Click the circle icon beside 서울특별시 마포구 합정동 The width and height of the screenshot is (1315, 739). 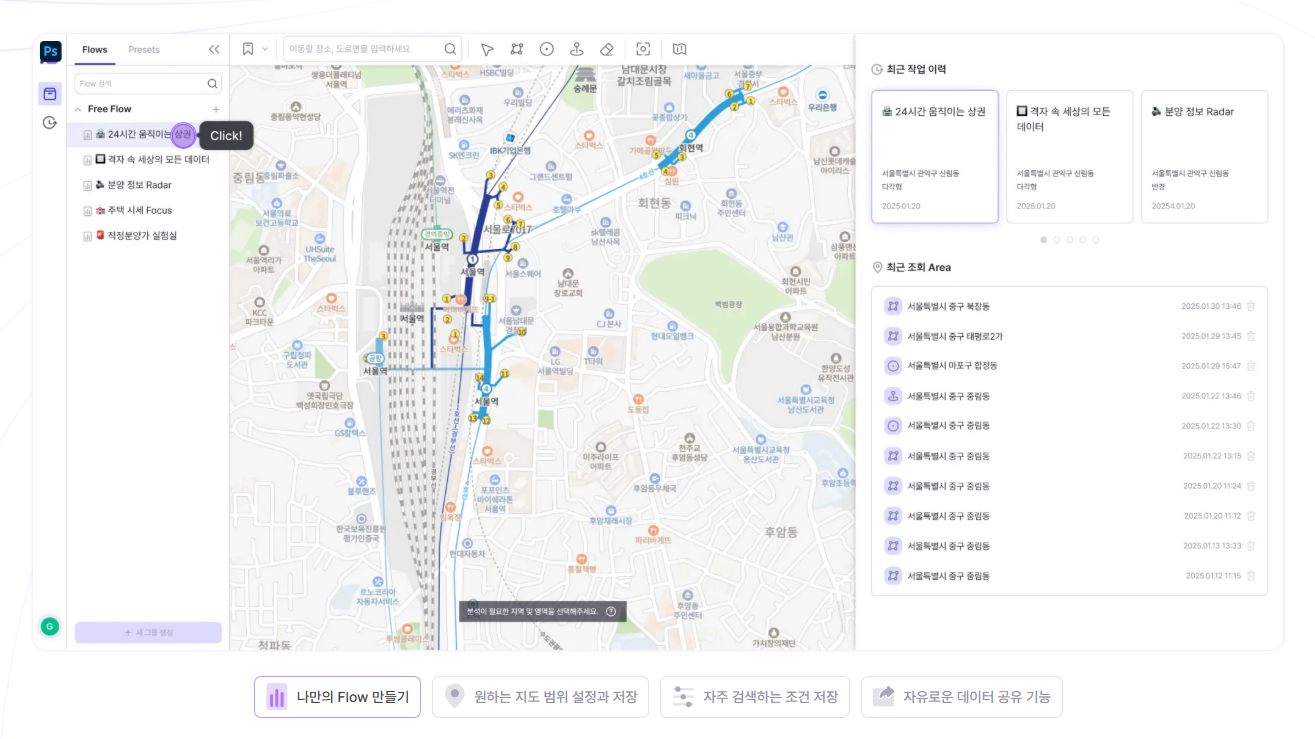click(x=893, y=366)
